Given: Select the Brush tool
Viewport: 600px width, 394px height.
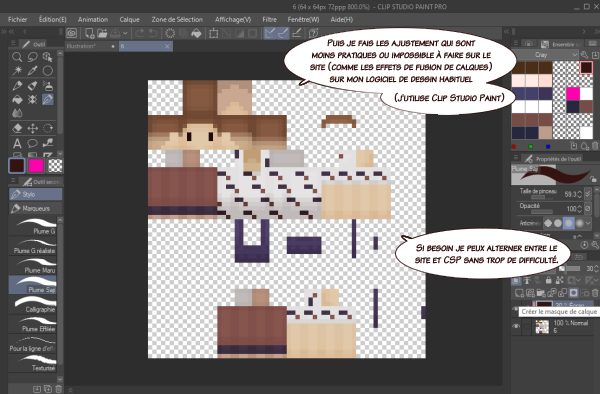Looking at the screenshot, I should pos(33,85).
